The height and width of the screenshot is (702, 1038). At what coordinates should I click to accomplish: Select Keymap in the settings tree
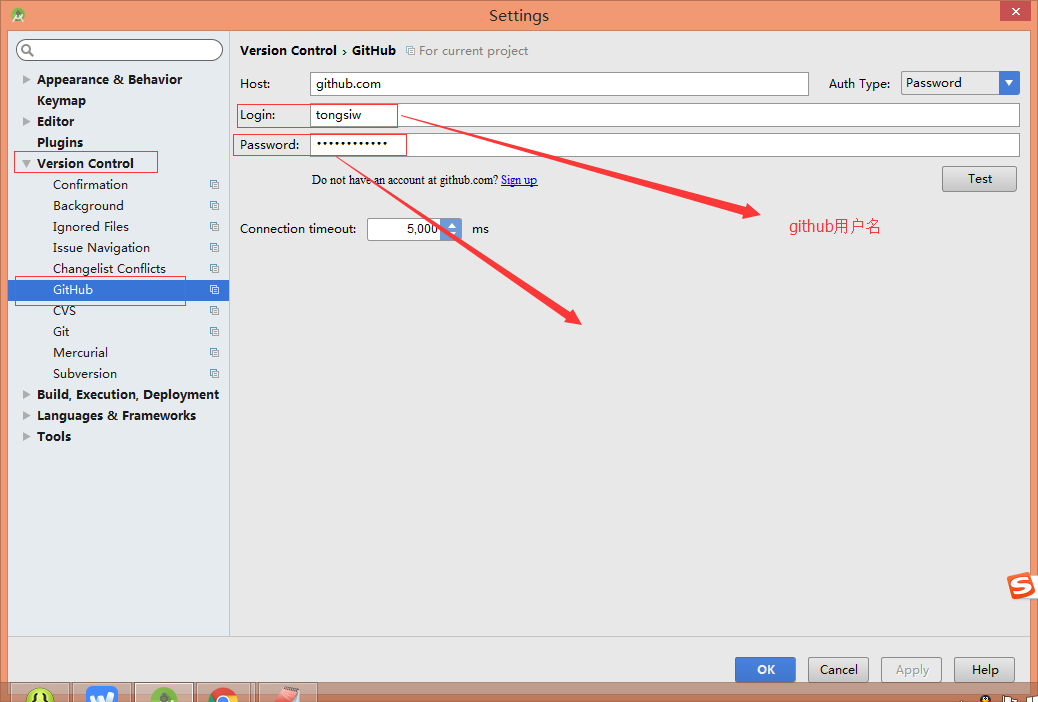[x=62, y=101]
